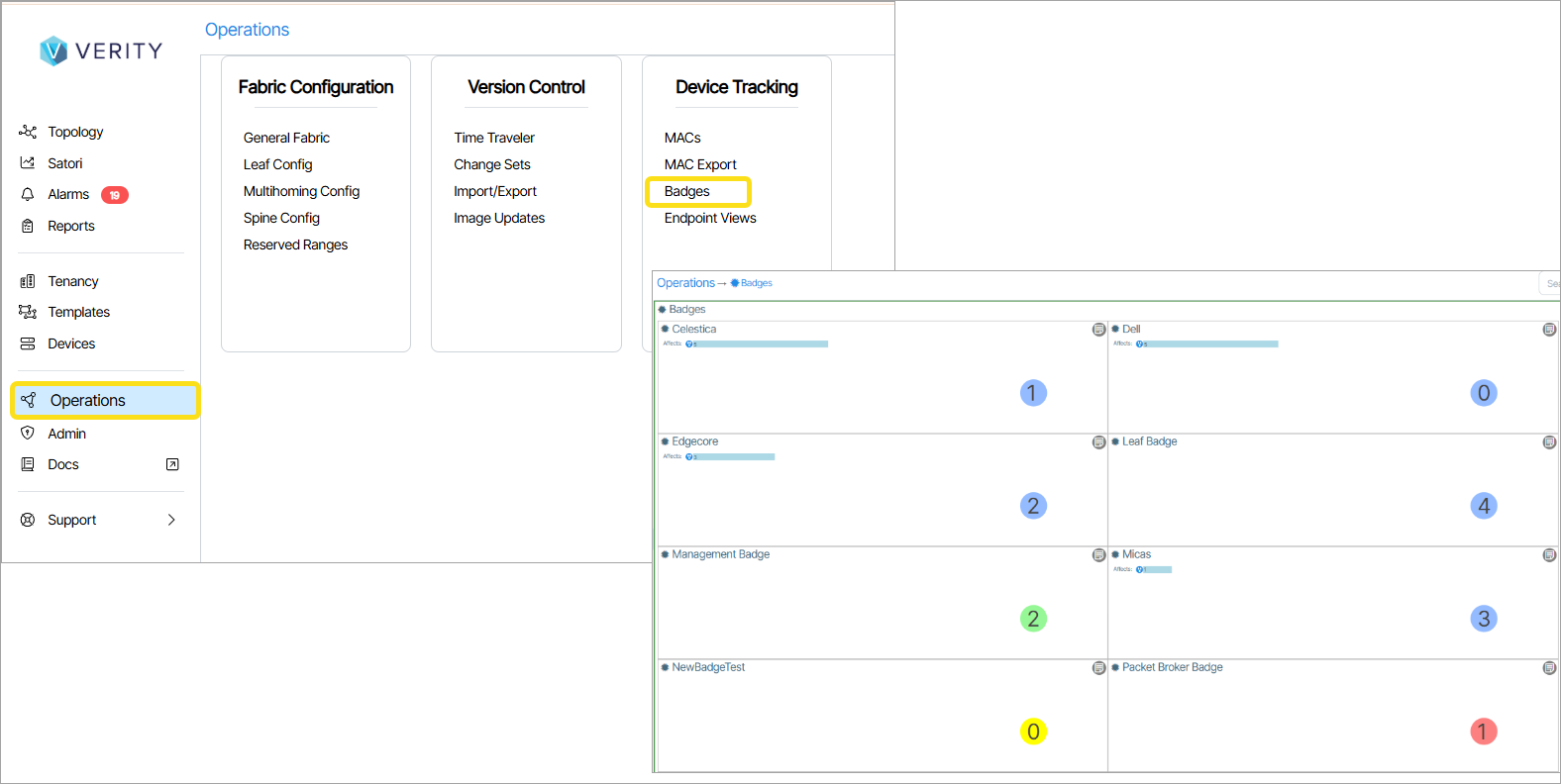Open Devices in the sidebar menu
This screenshot has height=784, width=1561.
pyautogui.click(x=71, y=343)
